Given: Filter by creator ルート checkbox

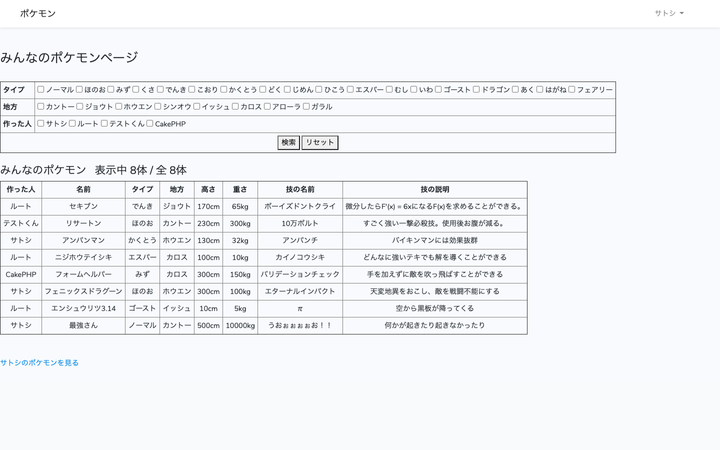Looking at the screenshot, I should click(73, 124).
